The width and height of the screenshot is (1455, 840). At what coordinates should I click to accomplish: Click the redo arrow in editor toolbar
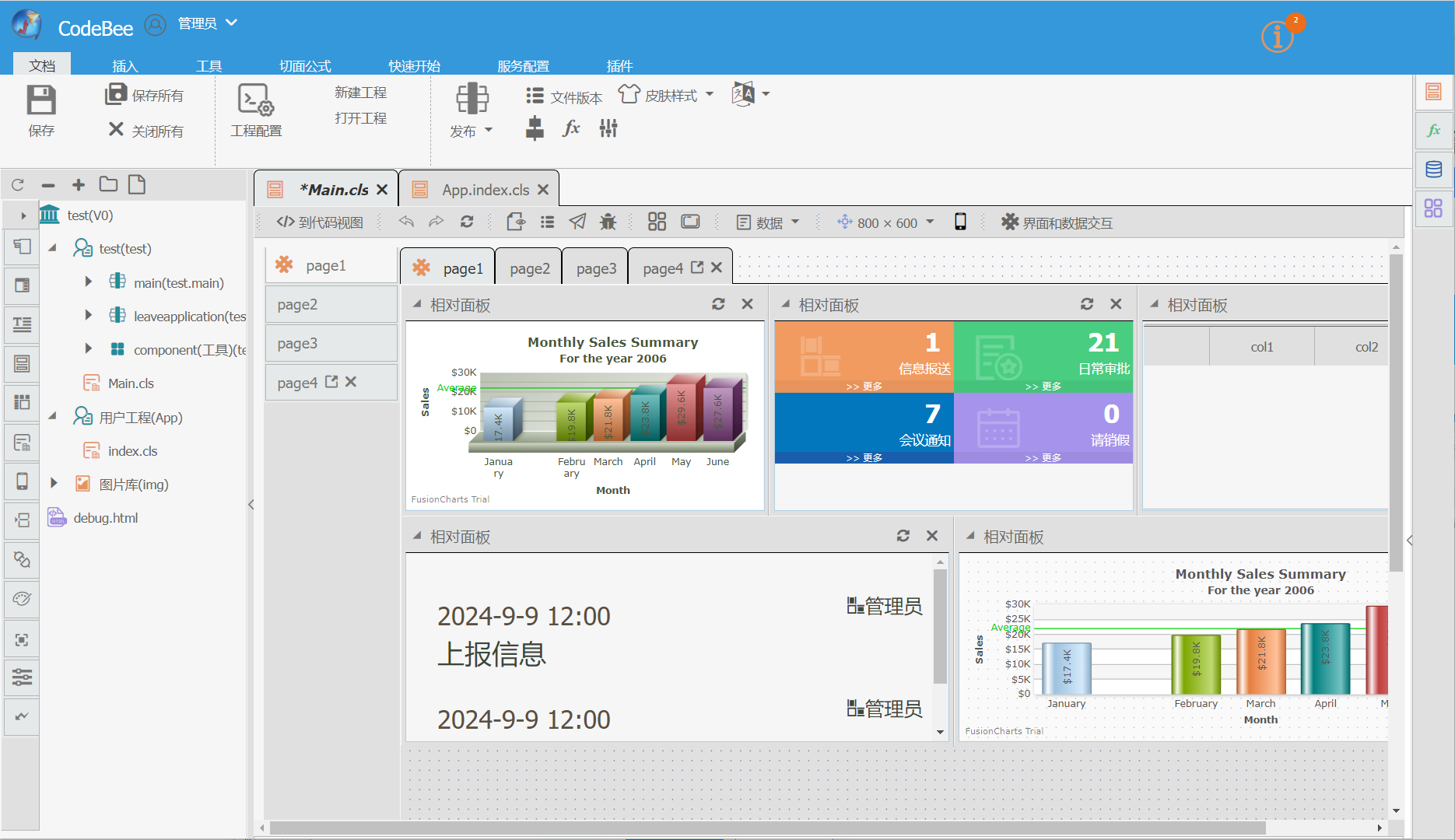pos(436,222)
